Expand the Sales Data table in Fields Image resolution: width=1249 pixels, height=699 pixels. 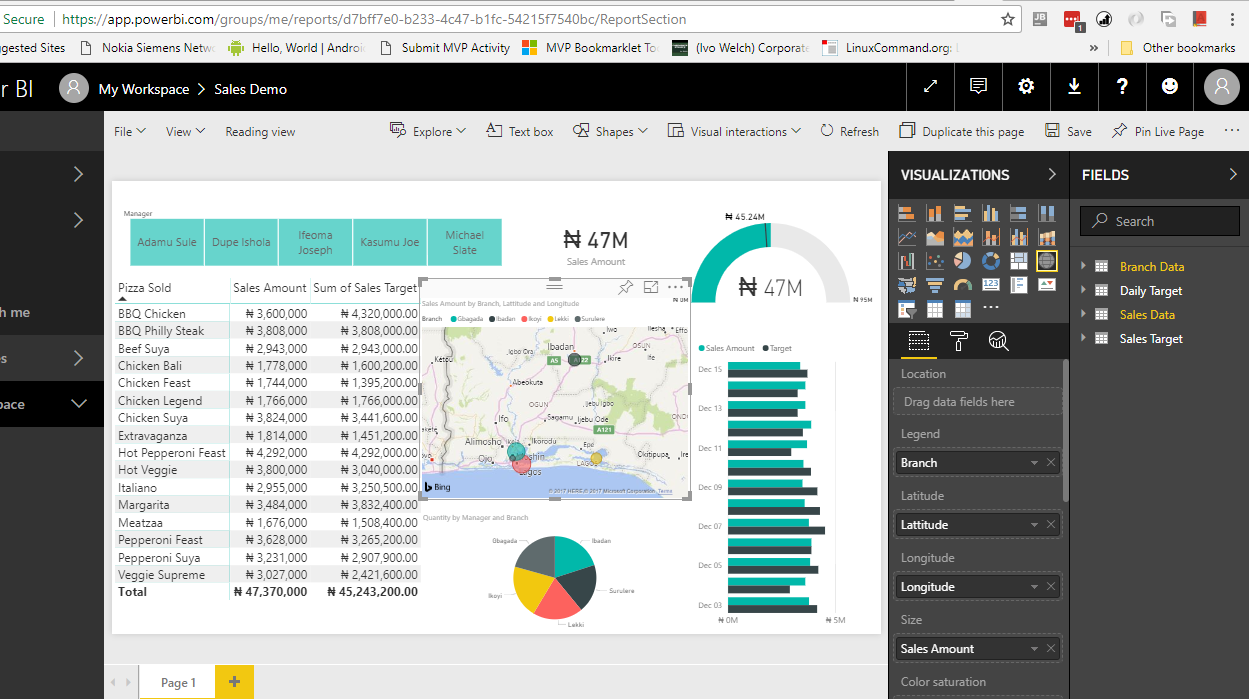1084,314
